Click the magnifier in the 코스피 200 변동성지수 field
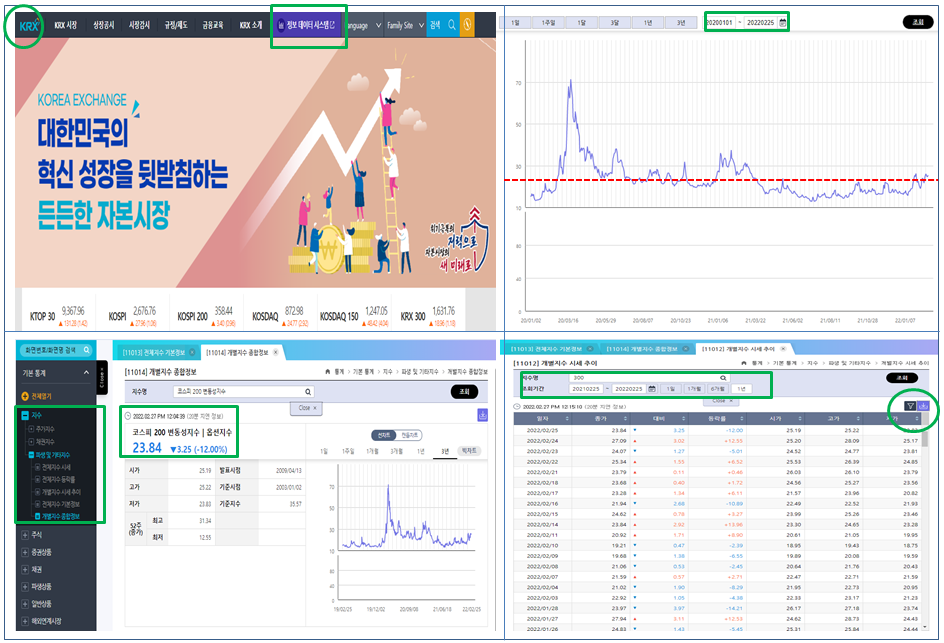 (x=308, y=391)
